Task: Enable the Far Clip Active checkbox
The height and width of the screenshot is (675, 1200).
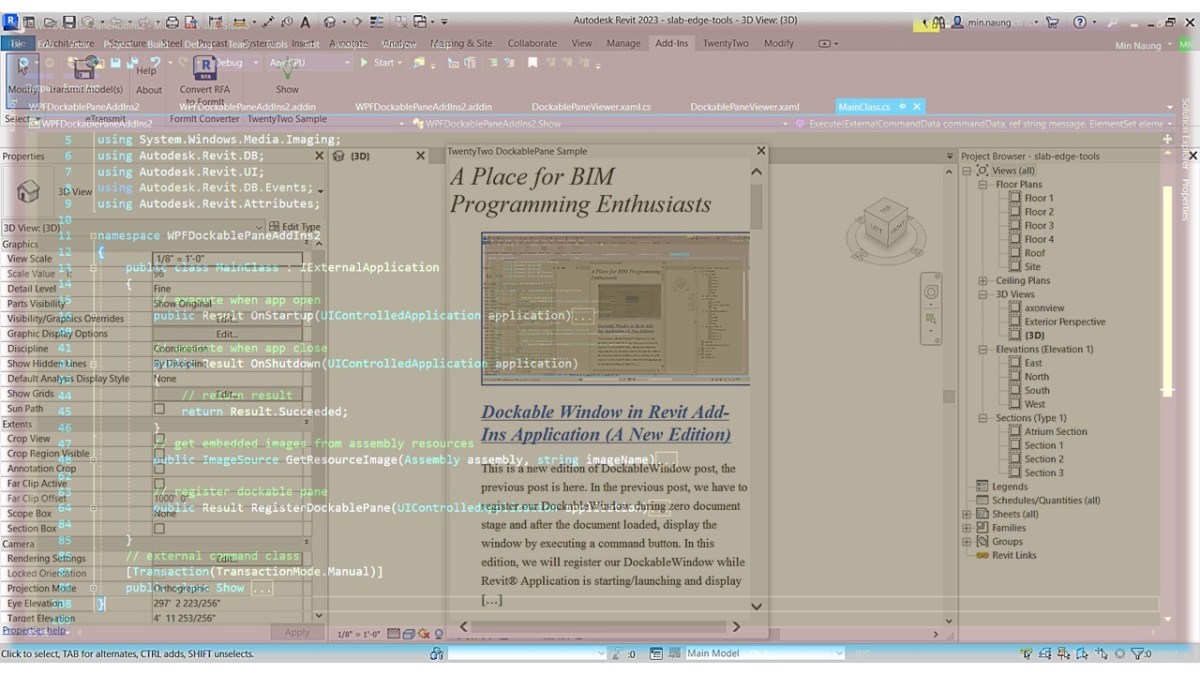Action: [x=158, y=483]
